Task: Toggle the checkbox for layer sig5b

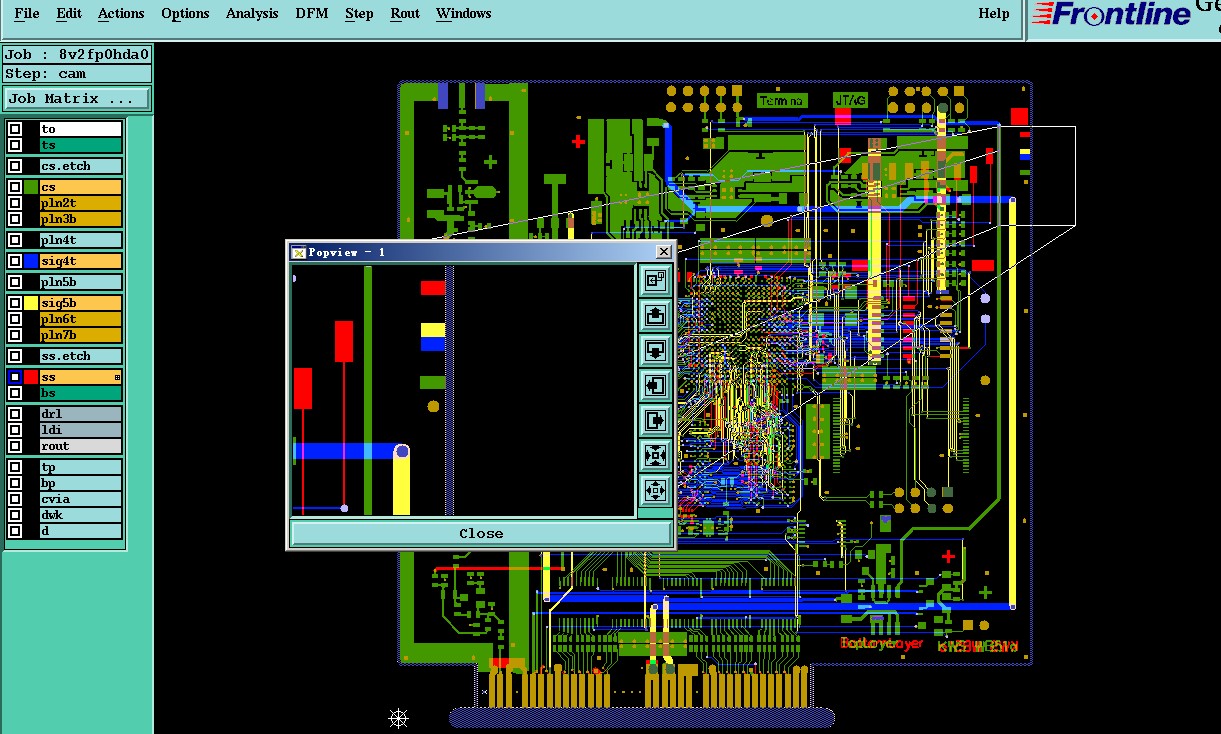Action: (x=15, y=303)
